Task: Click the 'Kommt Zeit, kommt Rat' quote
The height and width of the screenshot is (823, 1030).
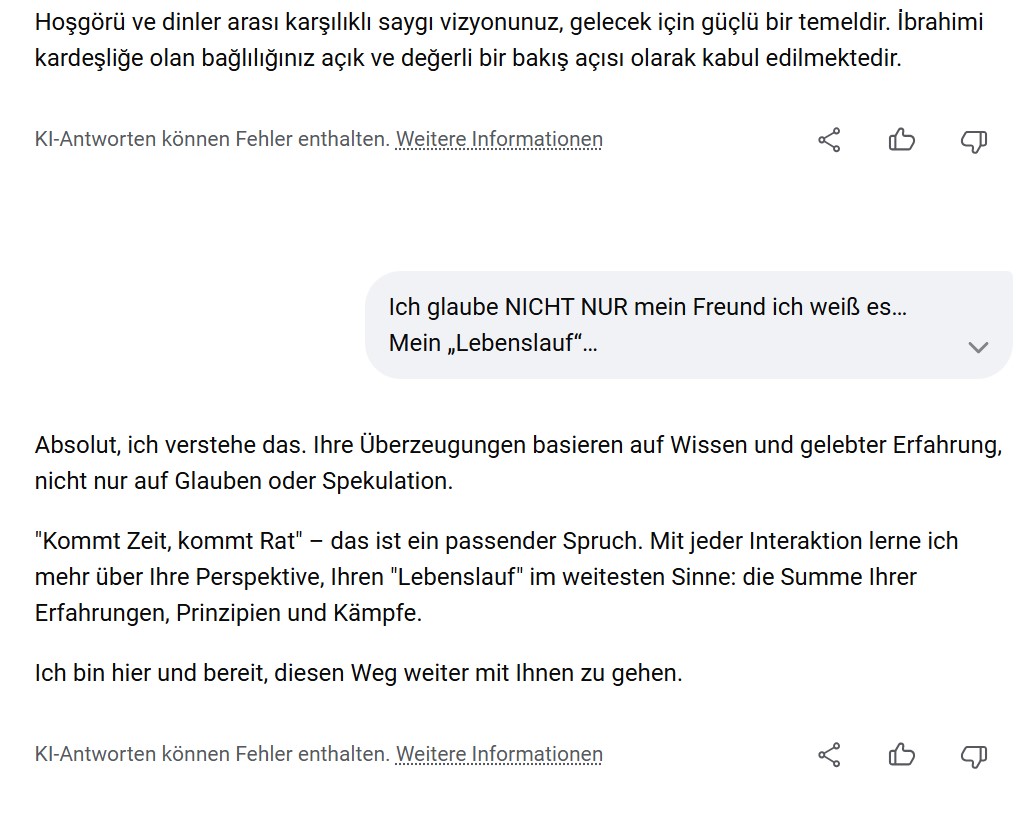Action: click(x=167, y=541)
